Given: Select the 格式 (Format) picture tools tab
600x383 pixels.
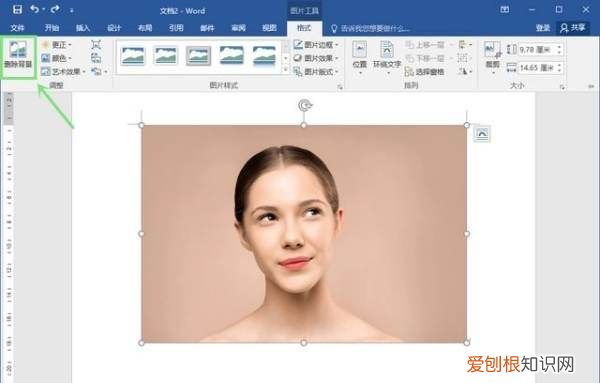Looking at the screenshot, I should 304,28.
